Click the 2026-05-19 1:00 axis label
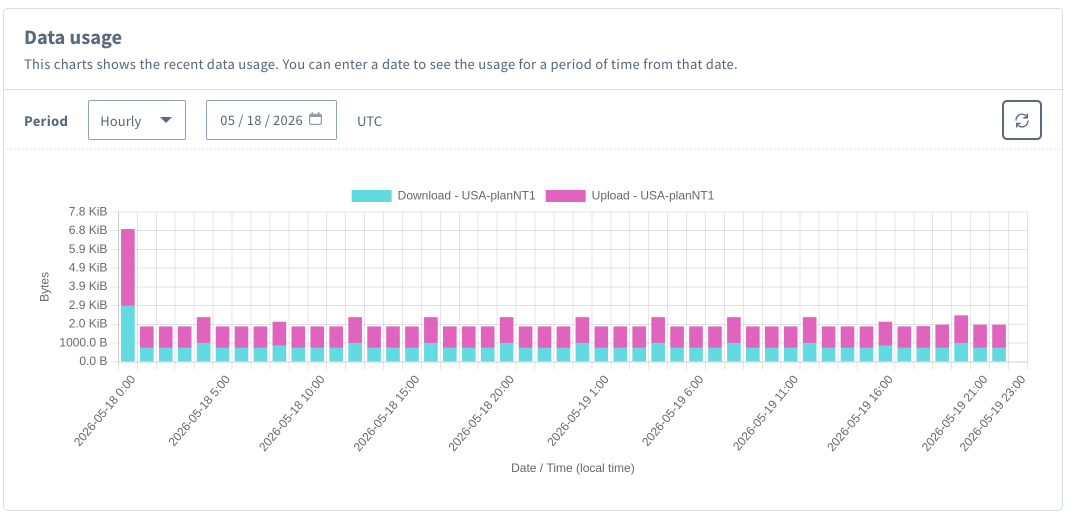Viewport: 1073px width, 521px height. (580, 411)
